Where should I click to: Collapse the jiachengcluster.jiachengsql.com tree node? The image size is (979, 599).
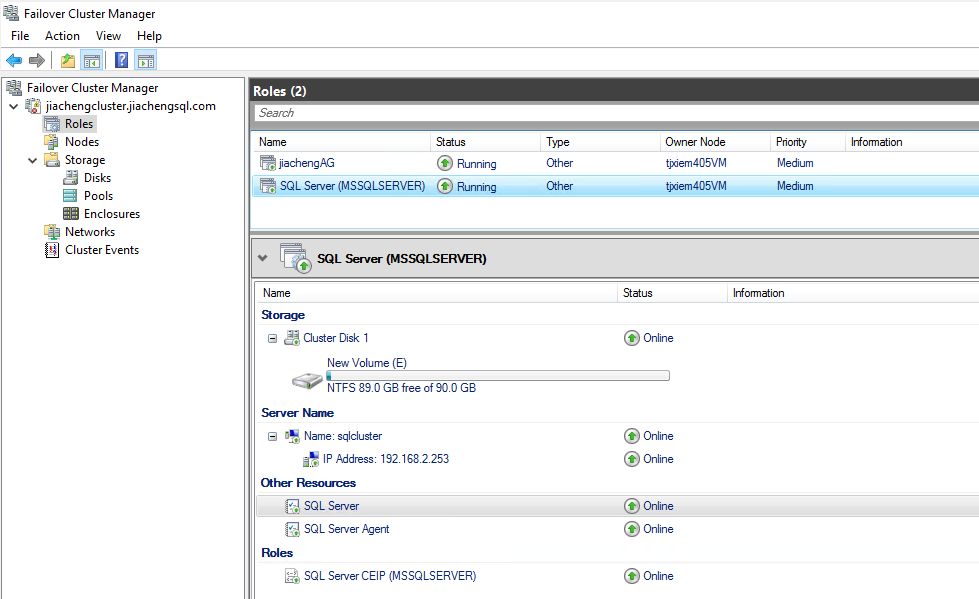pyautogui.click(x=13, y=106)
